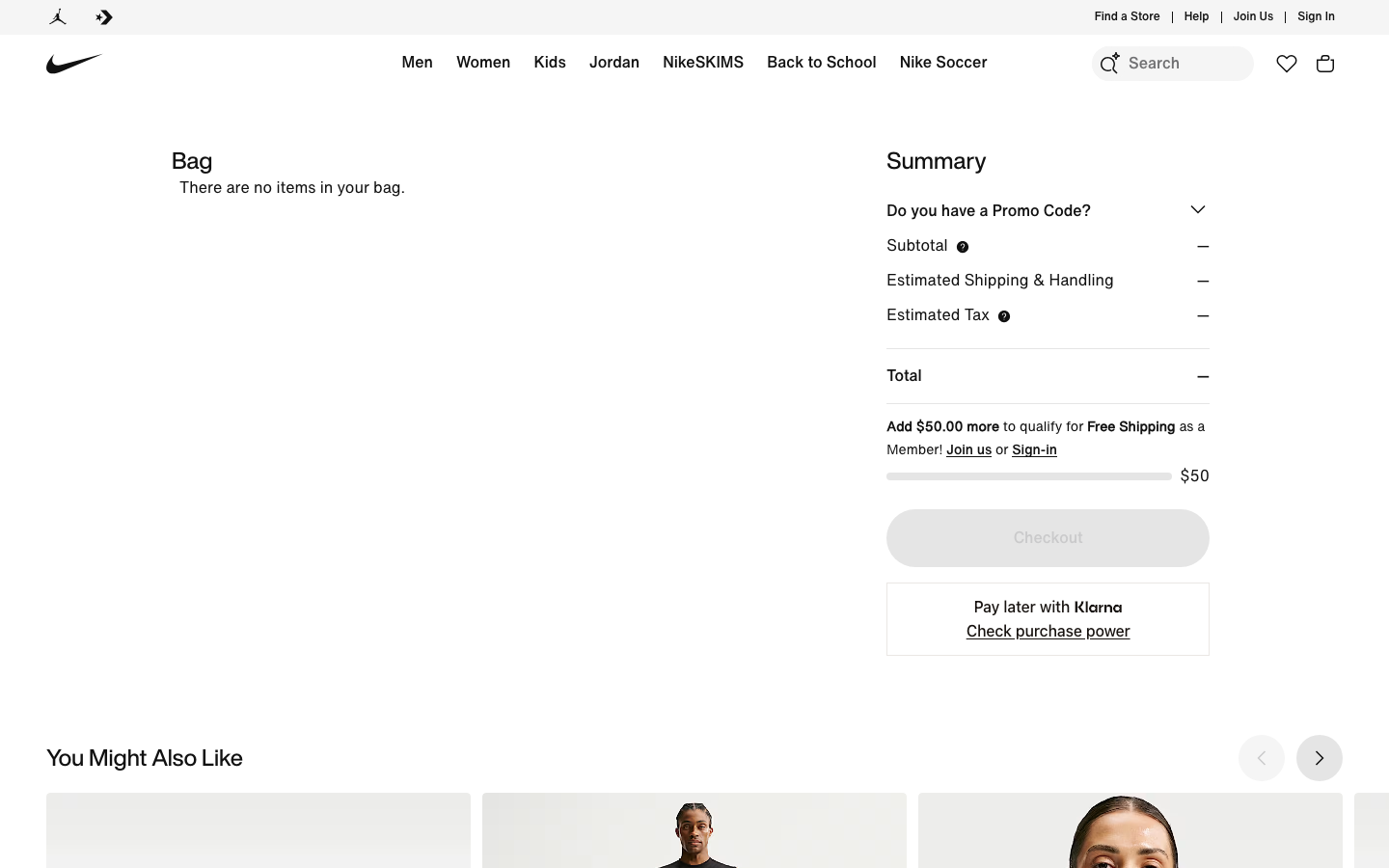Open the male model product thumbnail
Screen dimensions: 1389x868
[x=694, y=830]
